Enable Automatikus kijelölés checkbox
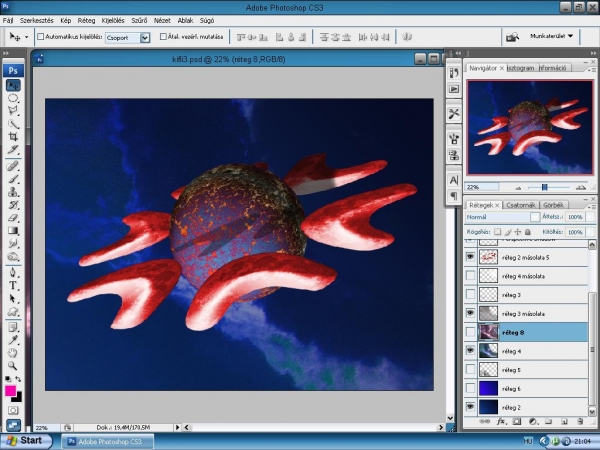Viewport: 600px width, 450px height. [41, 37]
